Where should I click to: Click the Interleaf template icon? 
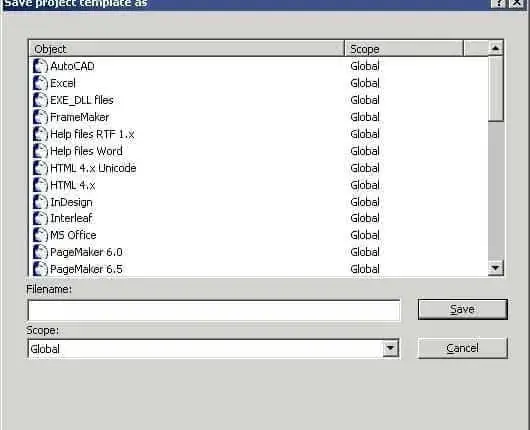[x=40, y=218]
